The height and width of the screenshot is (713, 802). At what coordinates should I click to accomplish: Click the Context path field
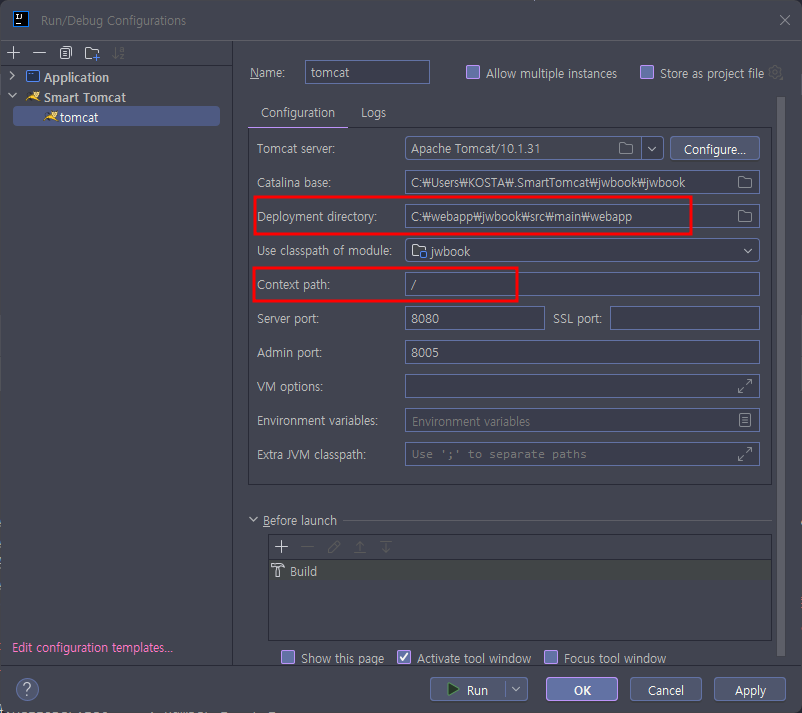coord(582,284)
